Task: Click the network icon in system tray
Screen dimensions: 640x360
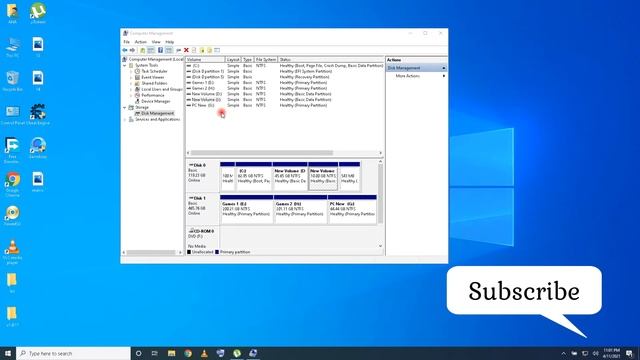Action: point(585,353)
